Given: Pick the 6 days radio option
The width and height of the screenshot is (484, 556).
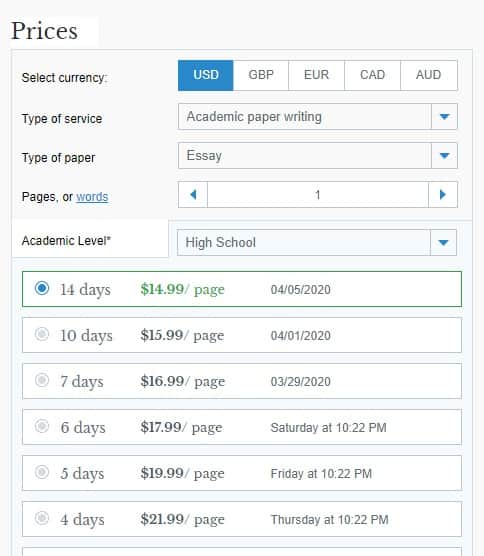Looking at the screenshot, I should pos(42,426).
